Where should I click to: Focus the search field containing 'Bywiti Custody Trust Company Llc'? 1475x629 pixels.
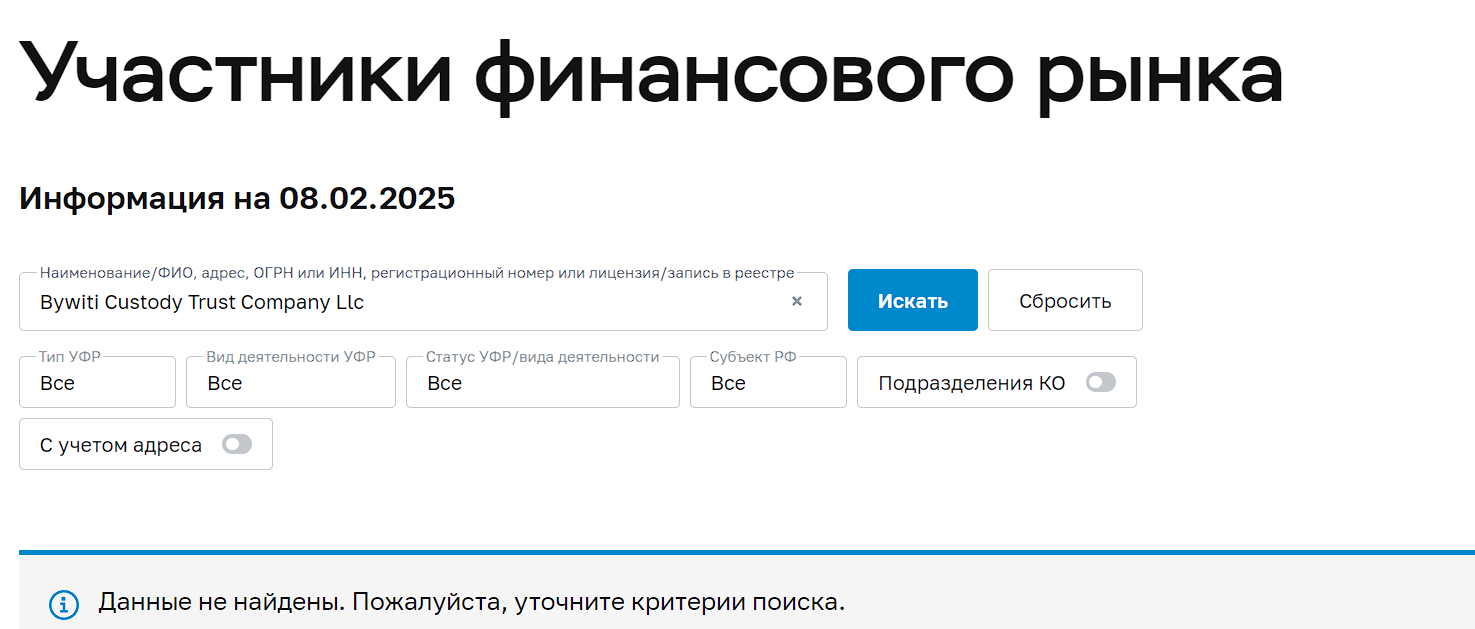(x=400, y=302)
